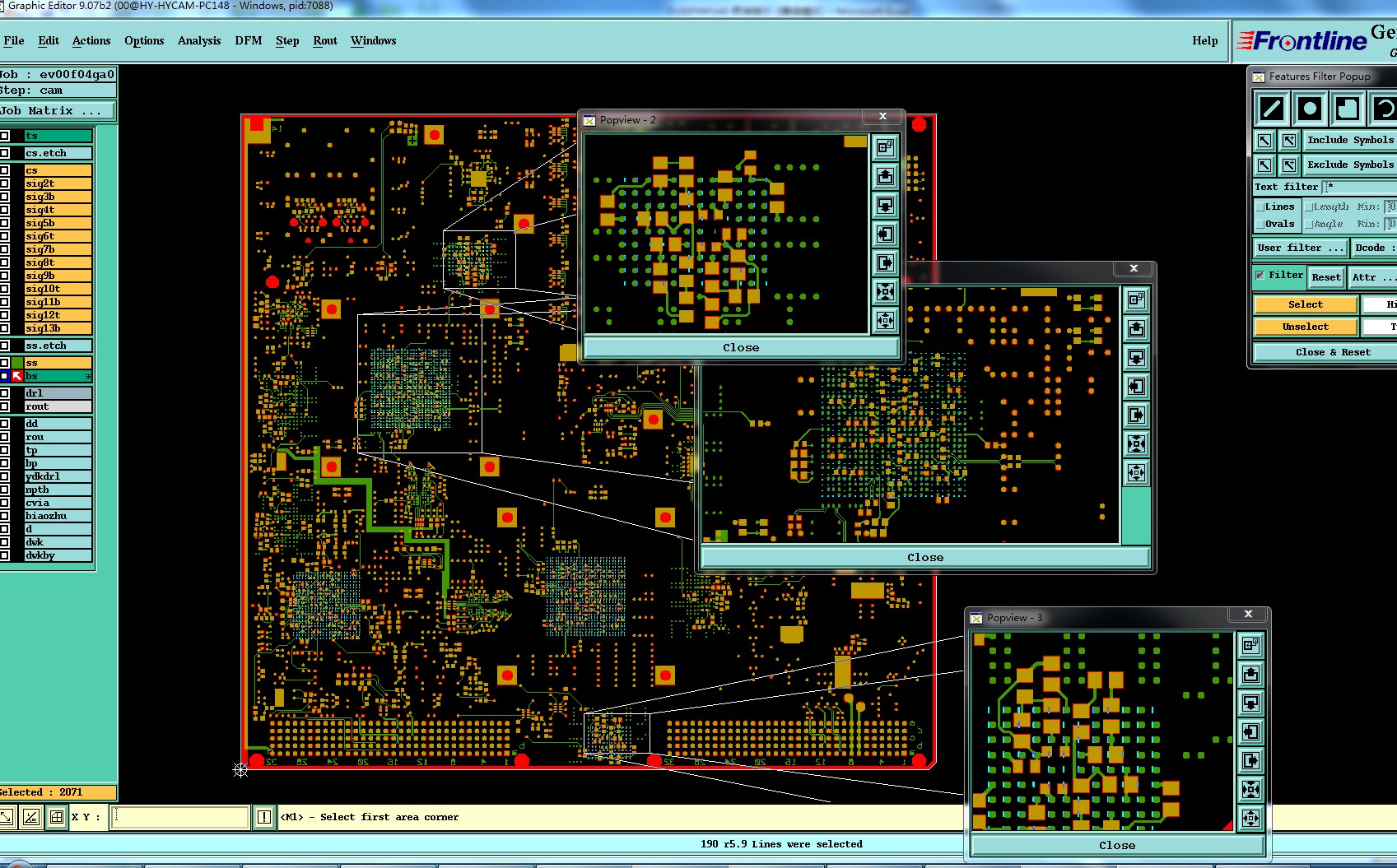Click the add-pick arrow beside Exclude Symbols

(1289, 165)
